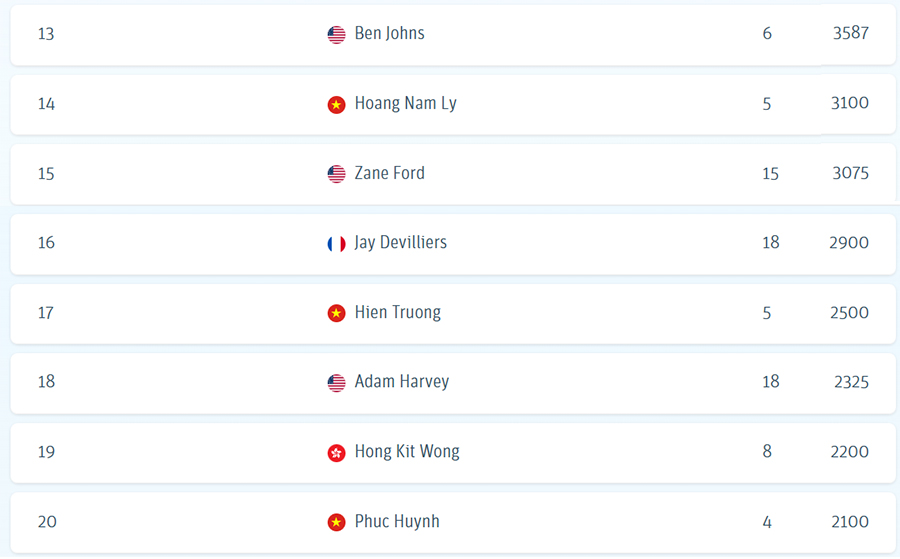Open Hoang Nam Ly's player page
The width and height of the screenshot is (900, 559).
coord(405,104)
